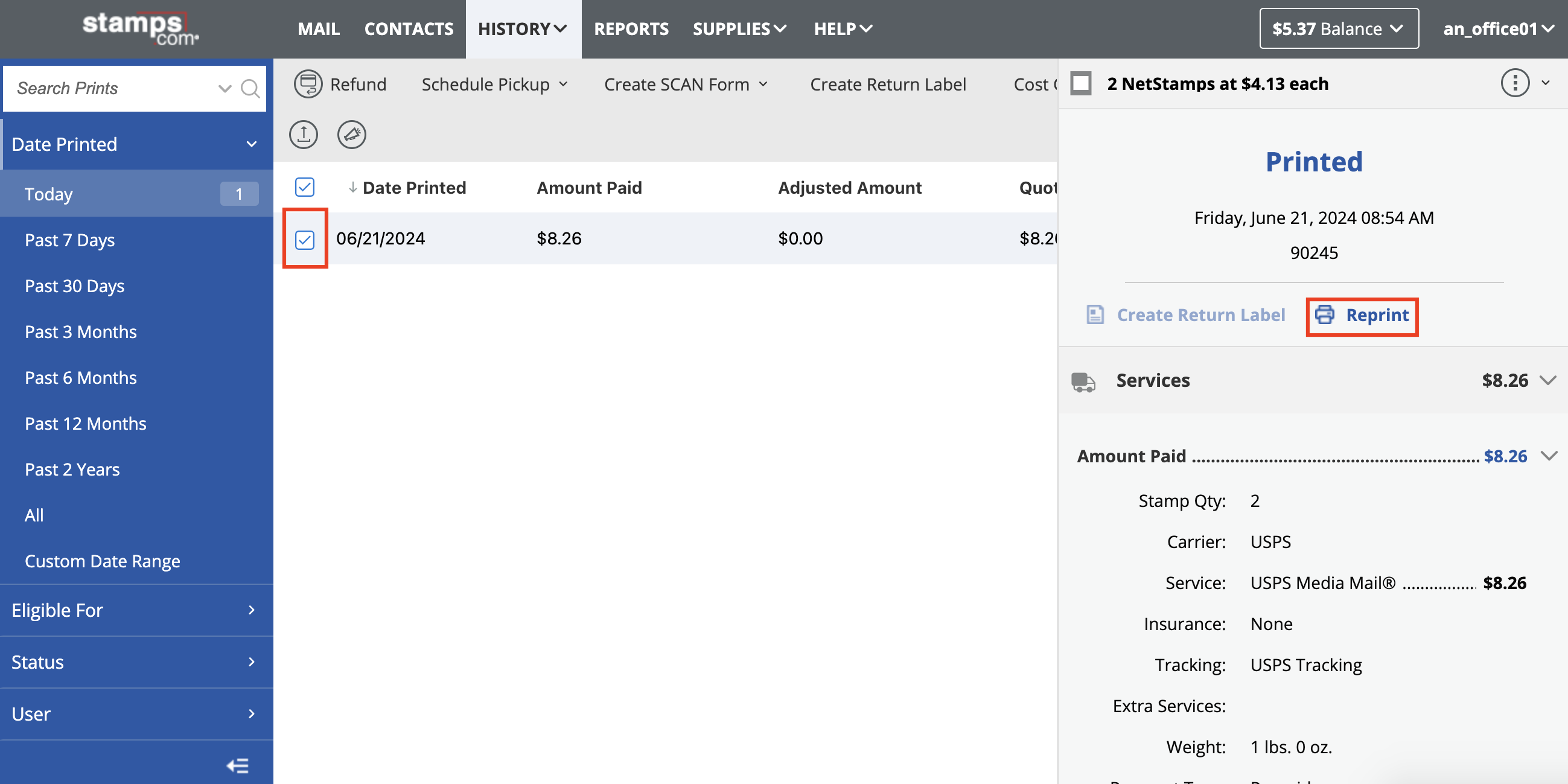Open the Contacts tab
The width and height of the screenshot is (1568, 784).
click(409, 28)
